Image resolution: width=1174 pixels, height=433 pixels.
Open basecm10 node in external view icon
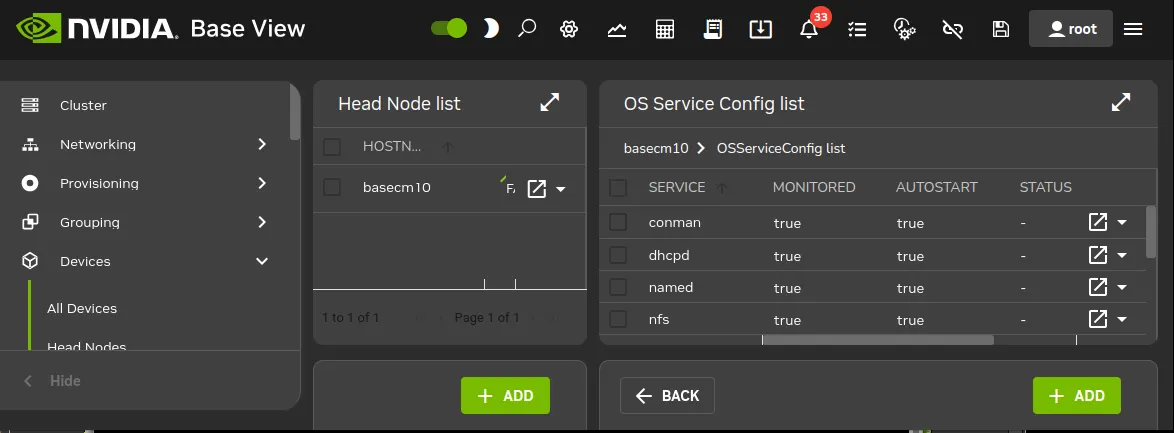tap(537, 188)
